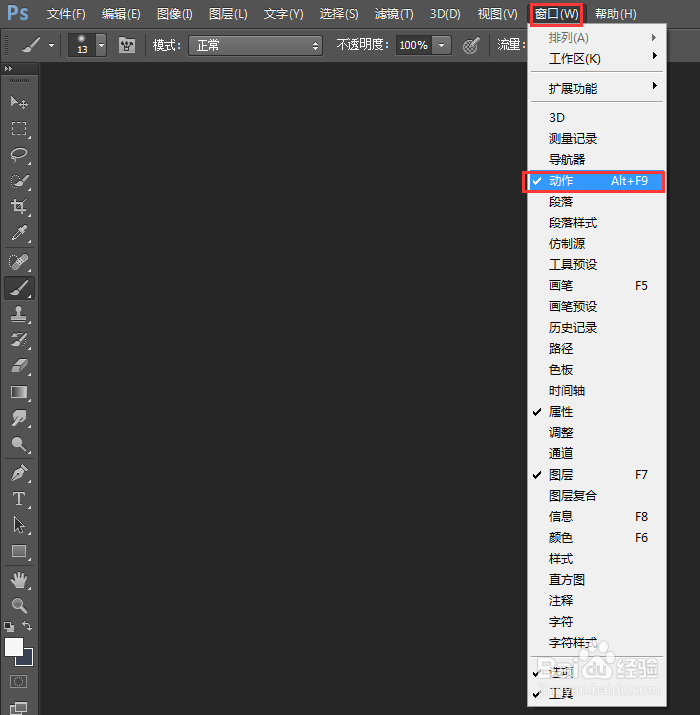
Task: Expand the 排列(A) submenu
Action: [596, 37]
